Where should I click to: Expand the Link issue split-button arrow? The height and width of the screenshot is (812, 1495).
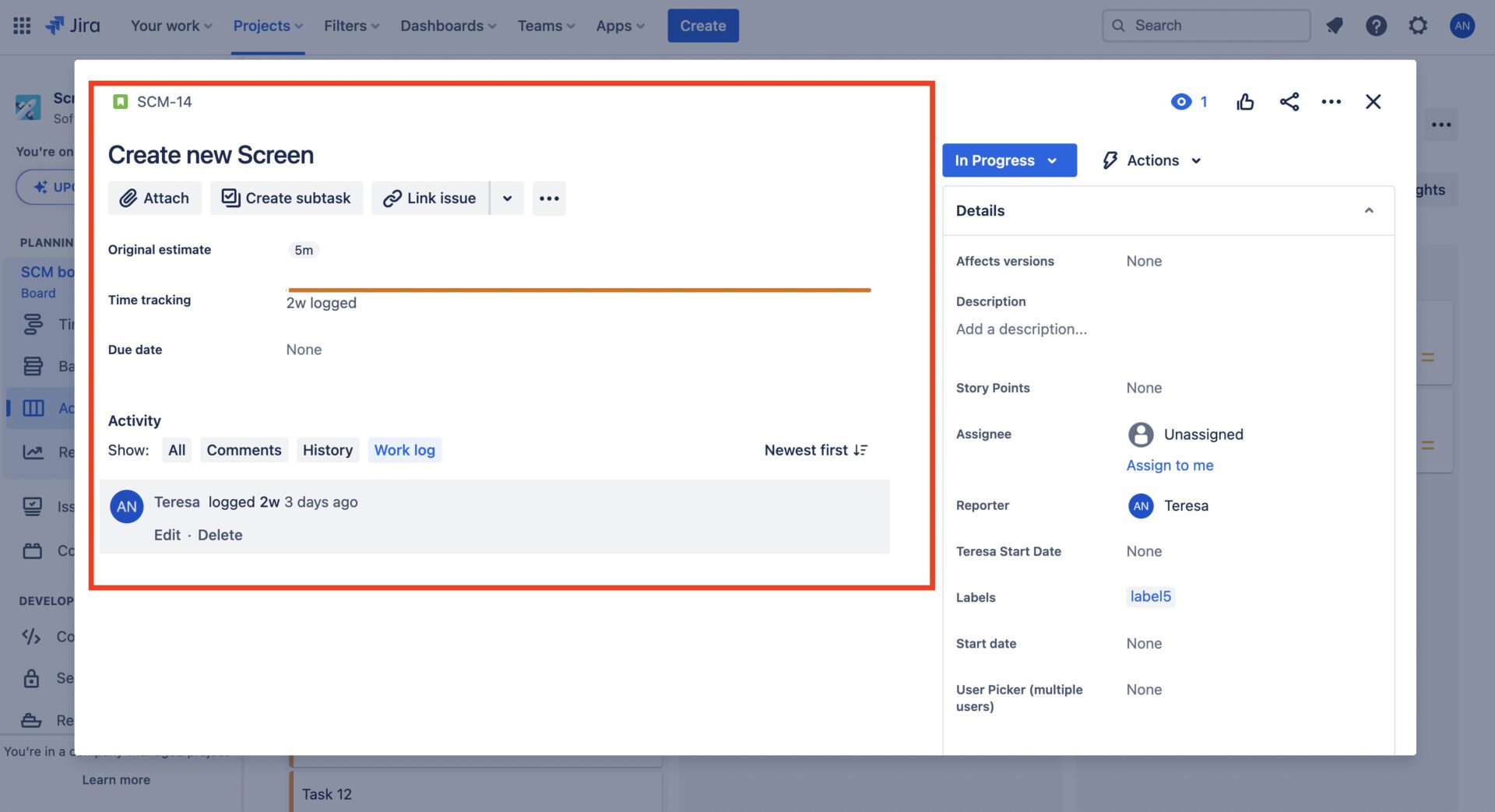[507, 198]
